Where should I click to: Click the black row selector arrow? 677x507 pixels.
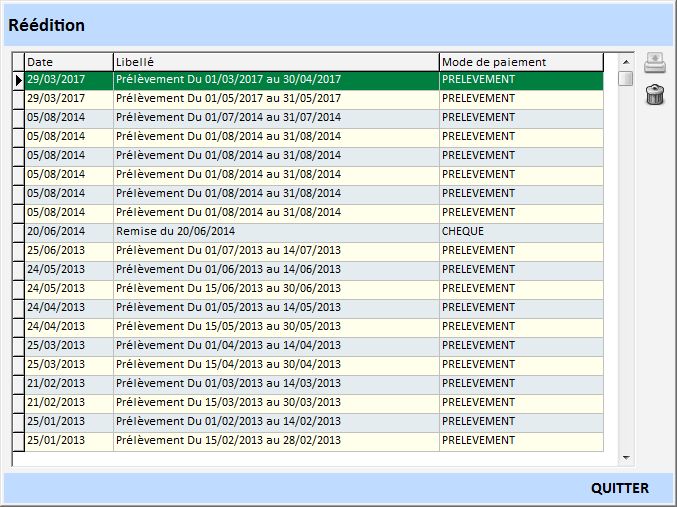click(x=18, y=80)
